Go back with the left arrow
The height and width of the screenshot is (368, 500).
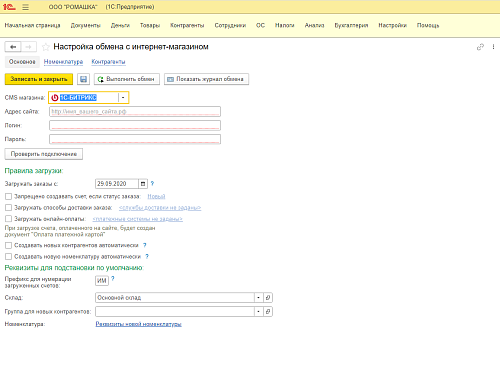pos(13,47)
